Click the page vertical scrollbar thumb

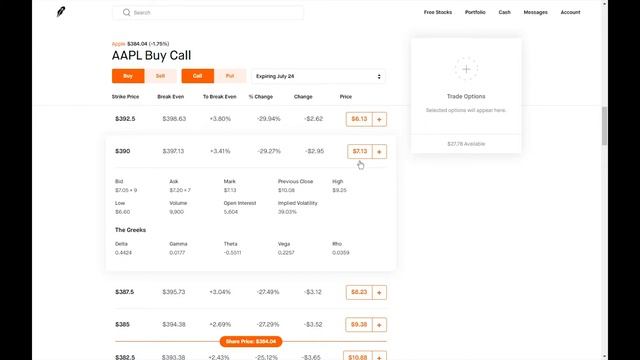pyautogui.click(x=604, y=126)
